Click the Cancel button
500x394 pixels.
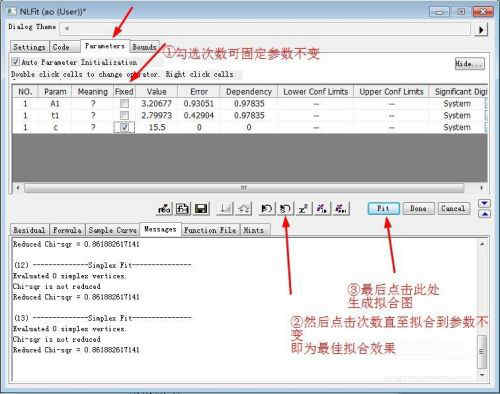pyautogui.click(x=453, y=209)
